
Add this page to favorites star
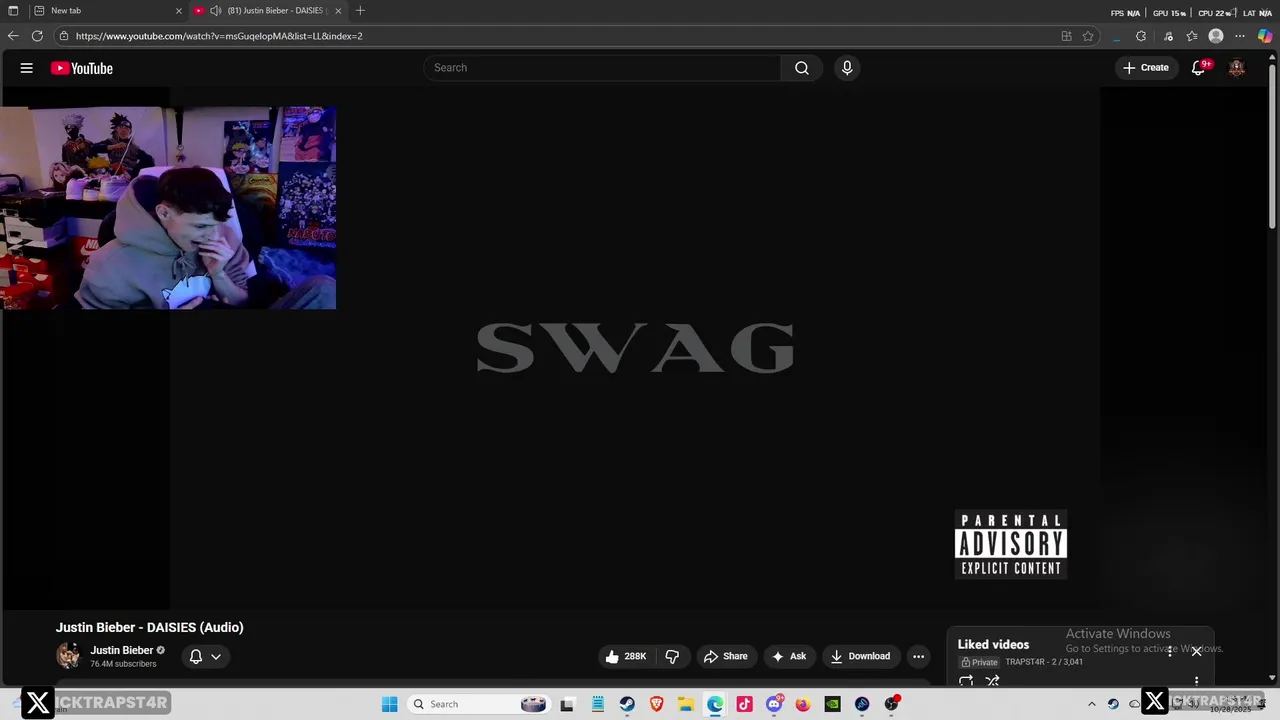(x=1088, y=36)
